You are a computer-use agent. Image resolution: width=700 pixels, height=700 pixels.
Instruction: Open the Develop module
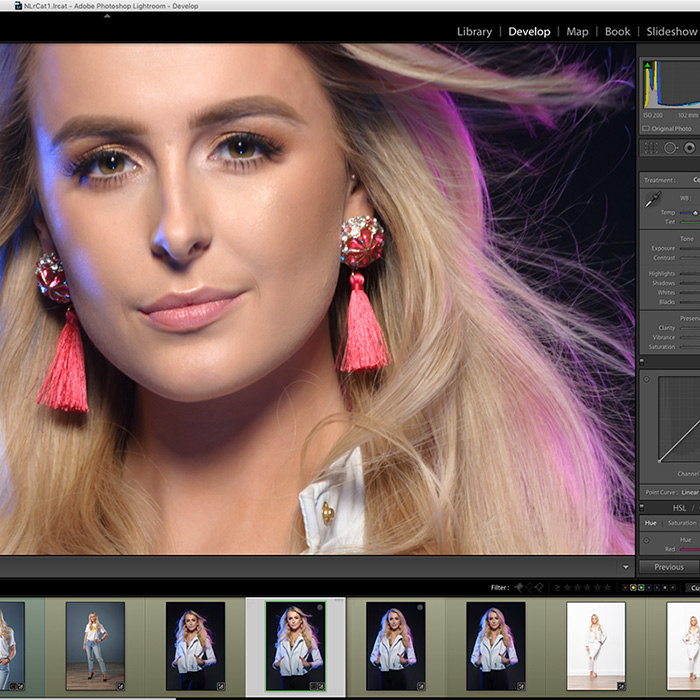529,32
